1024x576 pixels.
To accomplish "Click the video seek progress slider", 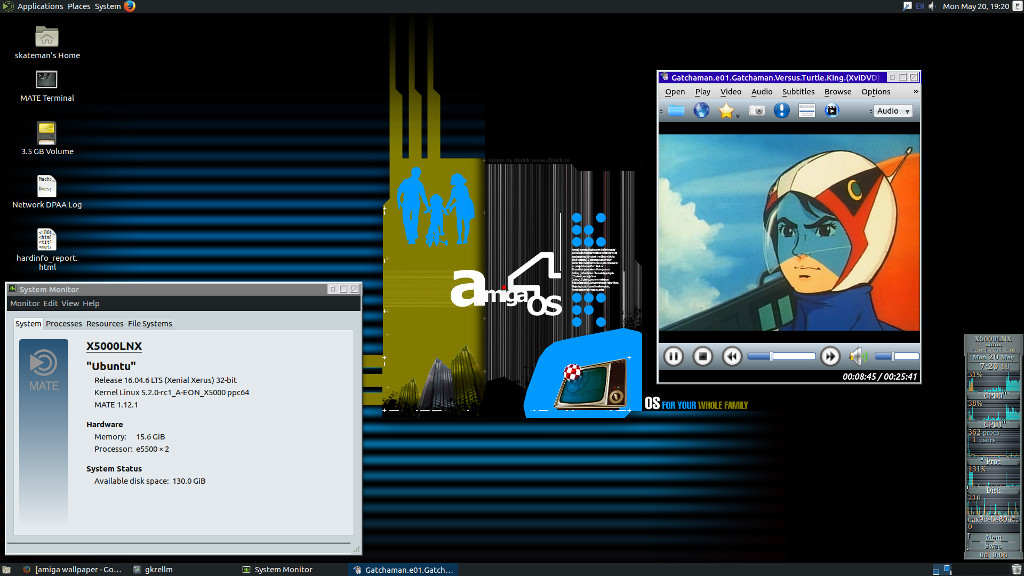I will [x=781, y=356].
